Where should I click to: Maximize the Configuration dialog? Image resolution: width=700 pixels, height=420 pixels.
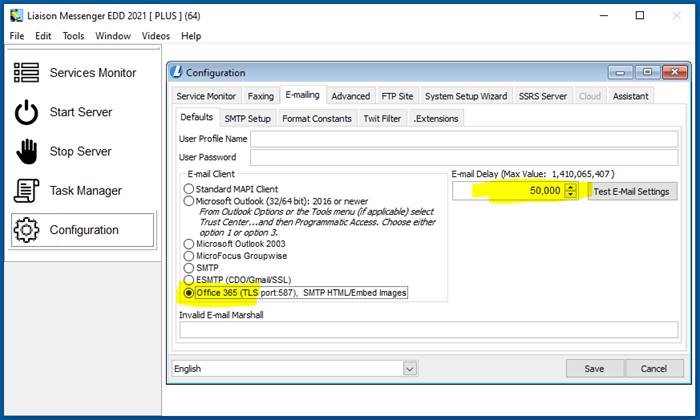[647, 72]
